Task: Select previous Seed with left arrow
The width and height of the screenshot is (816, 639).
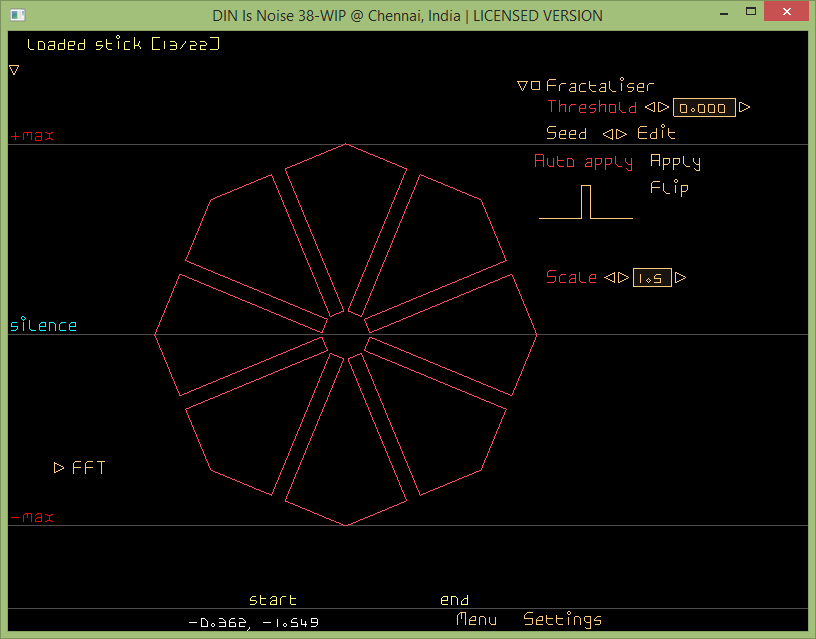Action: (608, 133)
